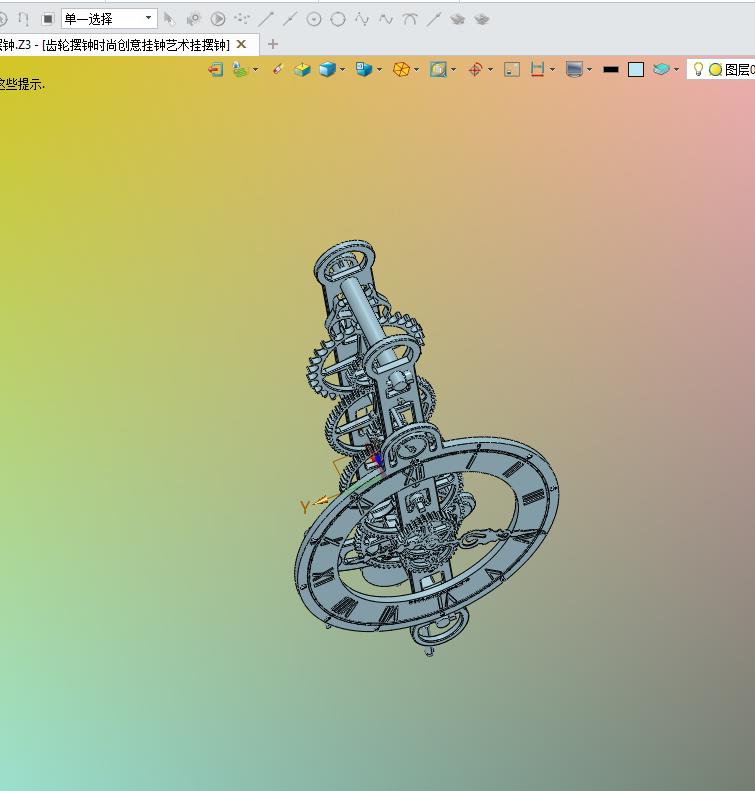Click the red dimension measure icon

click(x=537, y=69)
